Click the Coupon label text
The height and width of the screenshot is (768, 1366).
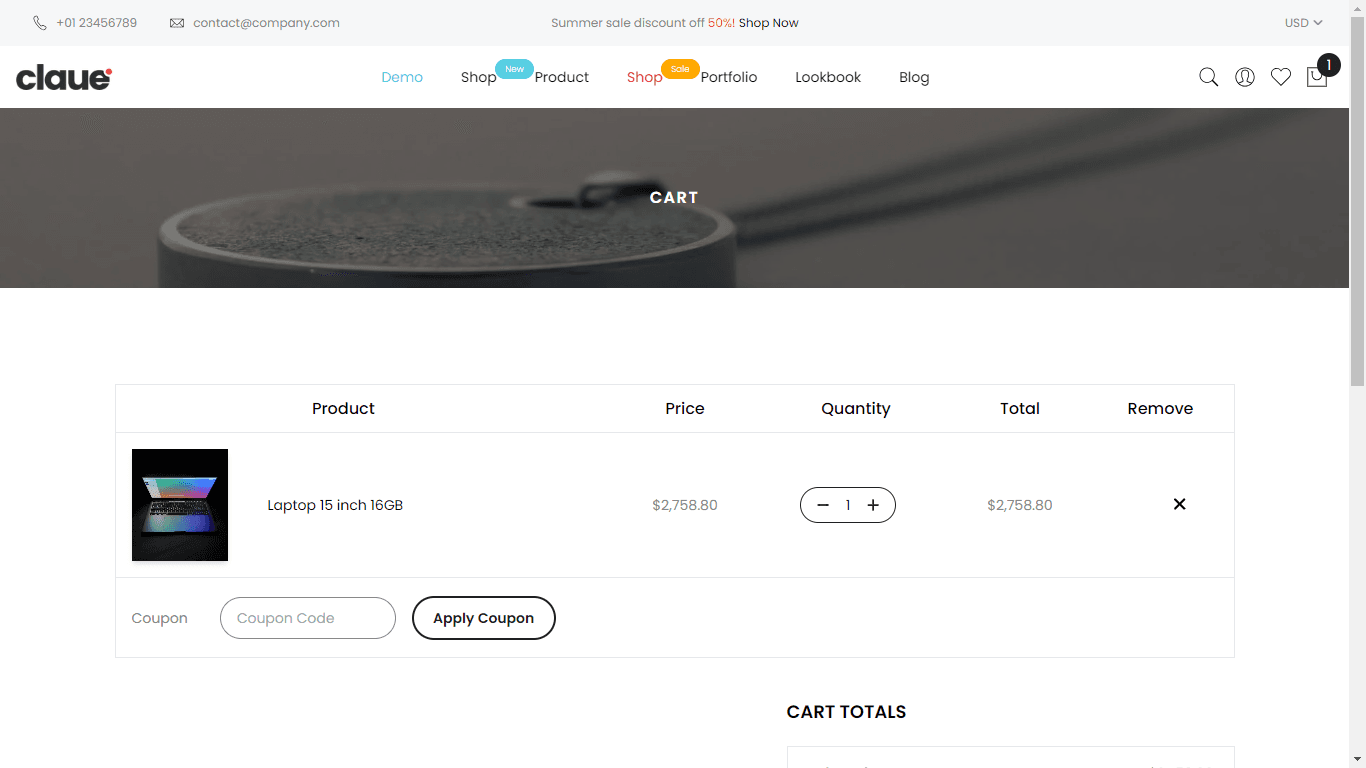coord(160,618)
